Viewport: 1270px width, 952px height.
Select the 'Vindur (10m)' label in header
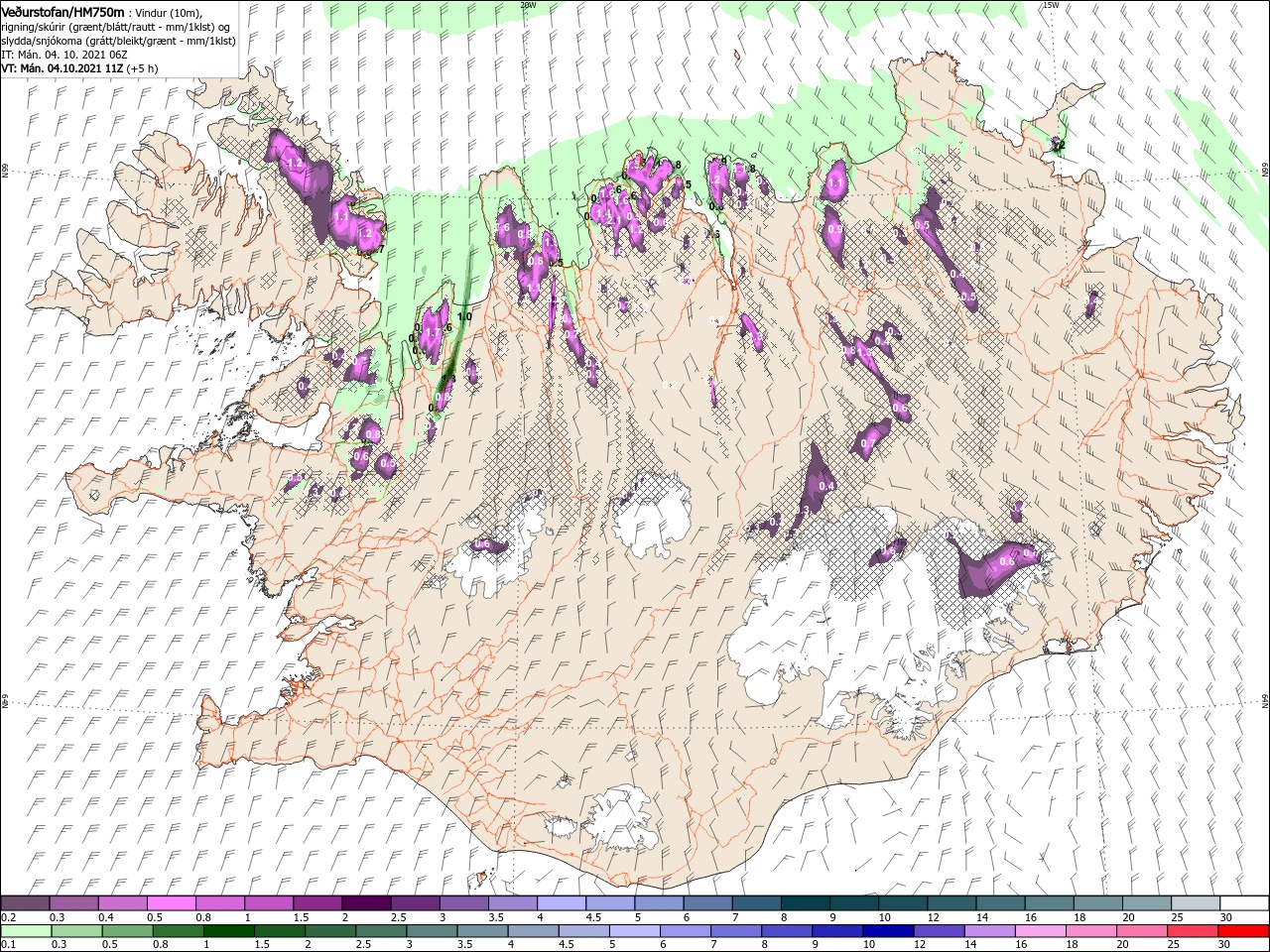(x=168, y=12)
